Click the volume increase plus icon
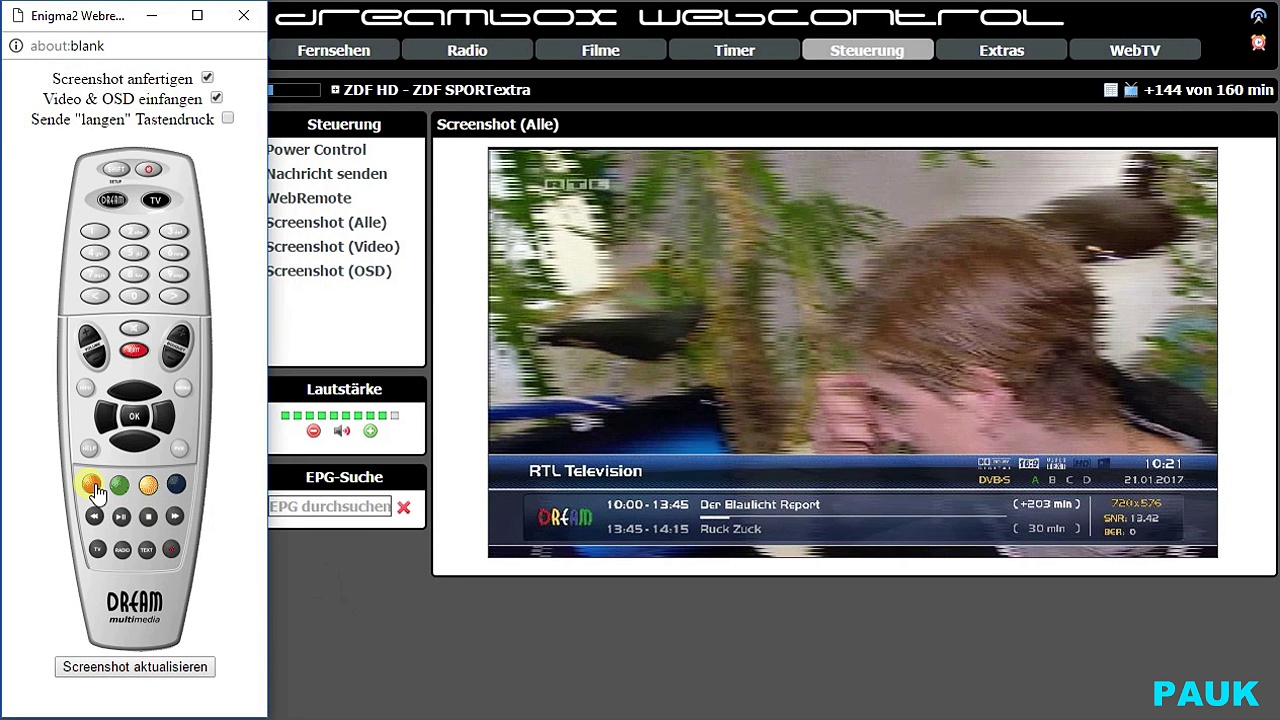1280x720 pixels. coord(370,431)
